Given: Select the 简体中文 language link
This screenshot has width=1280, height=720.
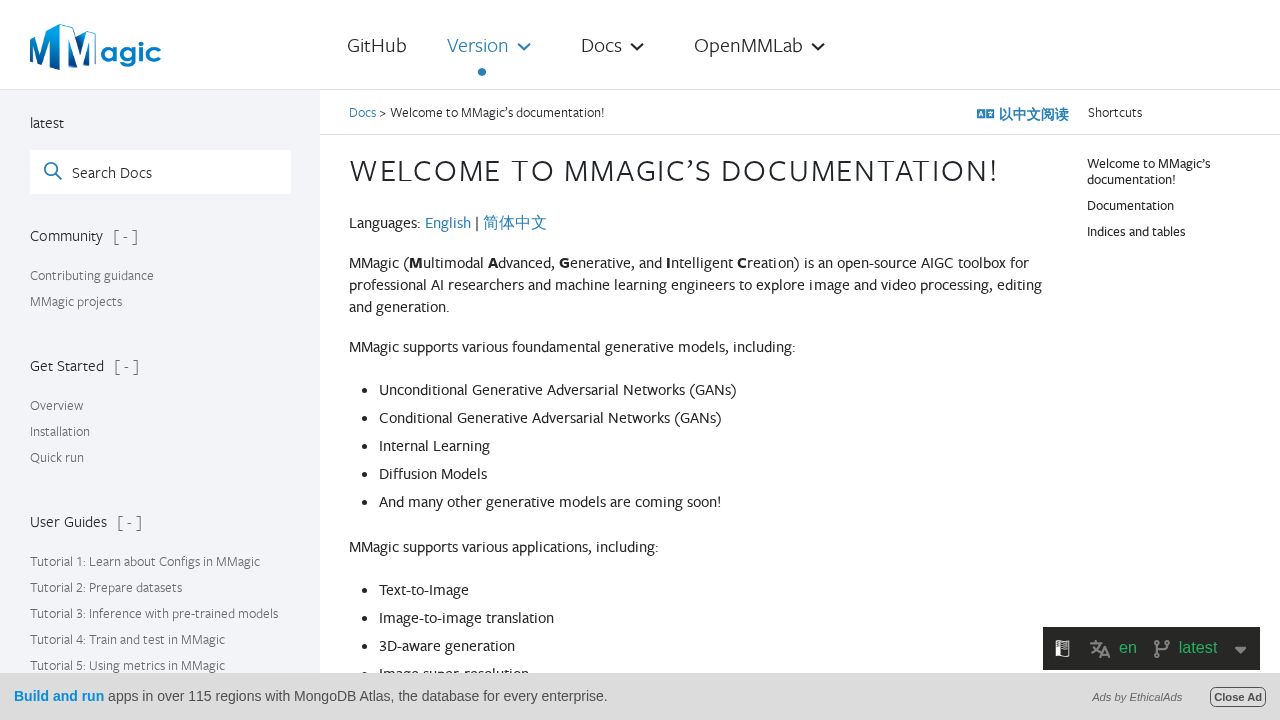Looking at the screenshot, I should click(515, 223).
